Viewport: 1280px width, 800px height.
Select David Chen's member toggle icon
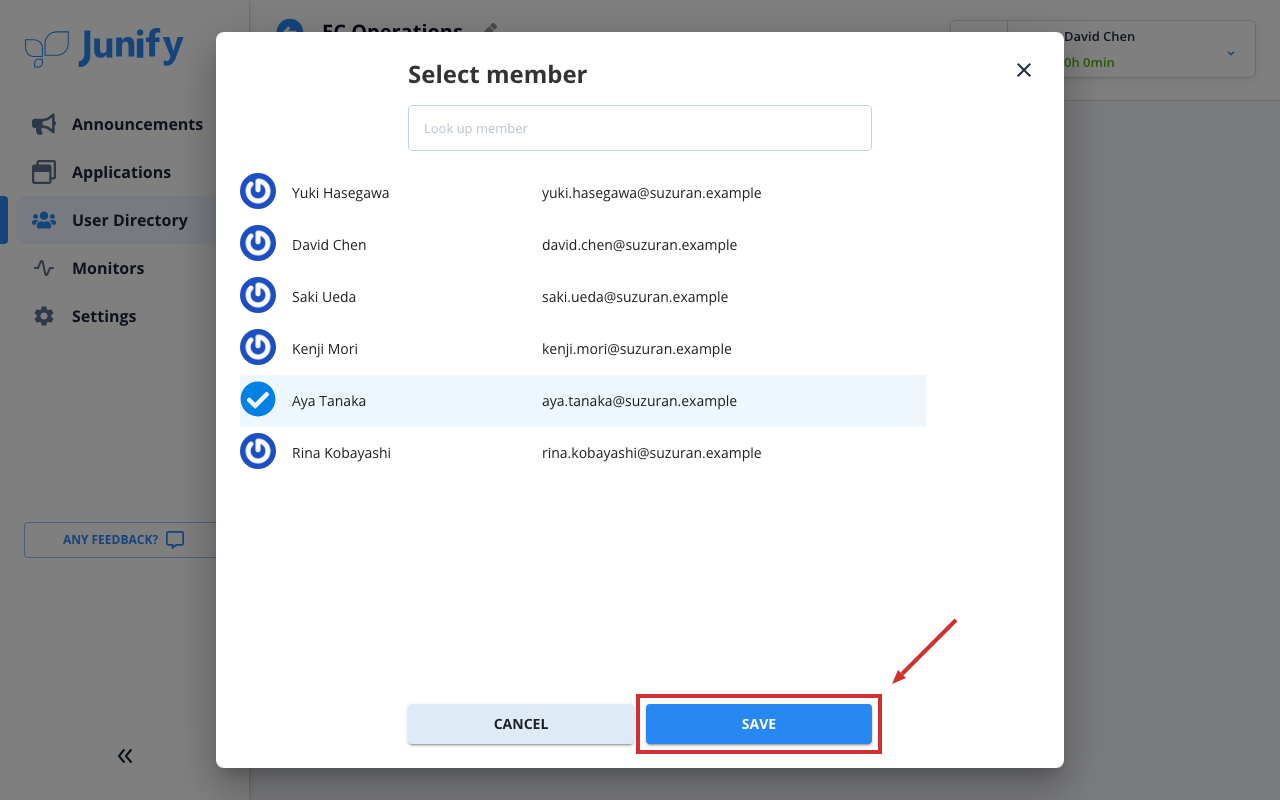tap(258, 245)
